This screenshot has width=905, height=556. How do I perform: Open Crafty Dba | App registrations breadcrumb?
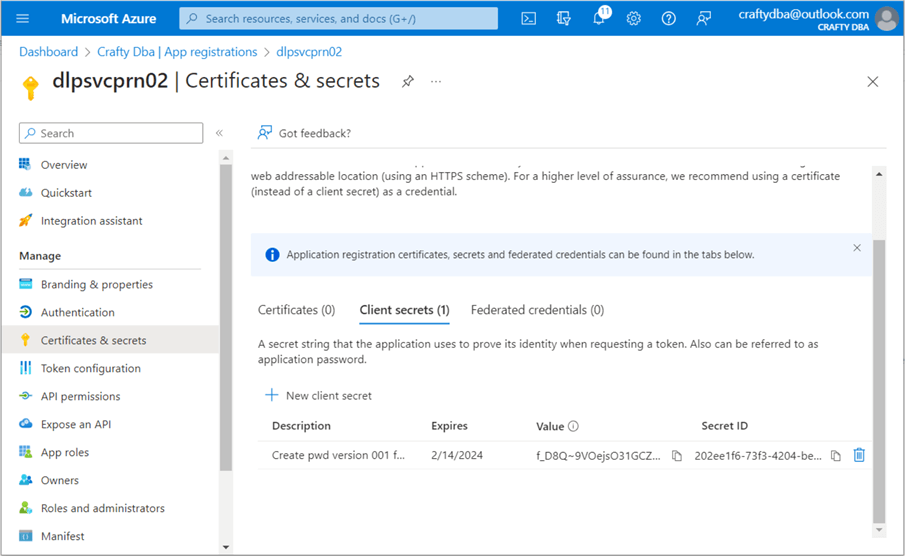coord(177,52)
